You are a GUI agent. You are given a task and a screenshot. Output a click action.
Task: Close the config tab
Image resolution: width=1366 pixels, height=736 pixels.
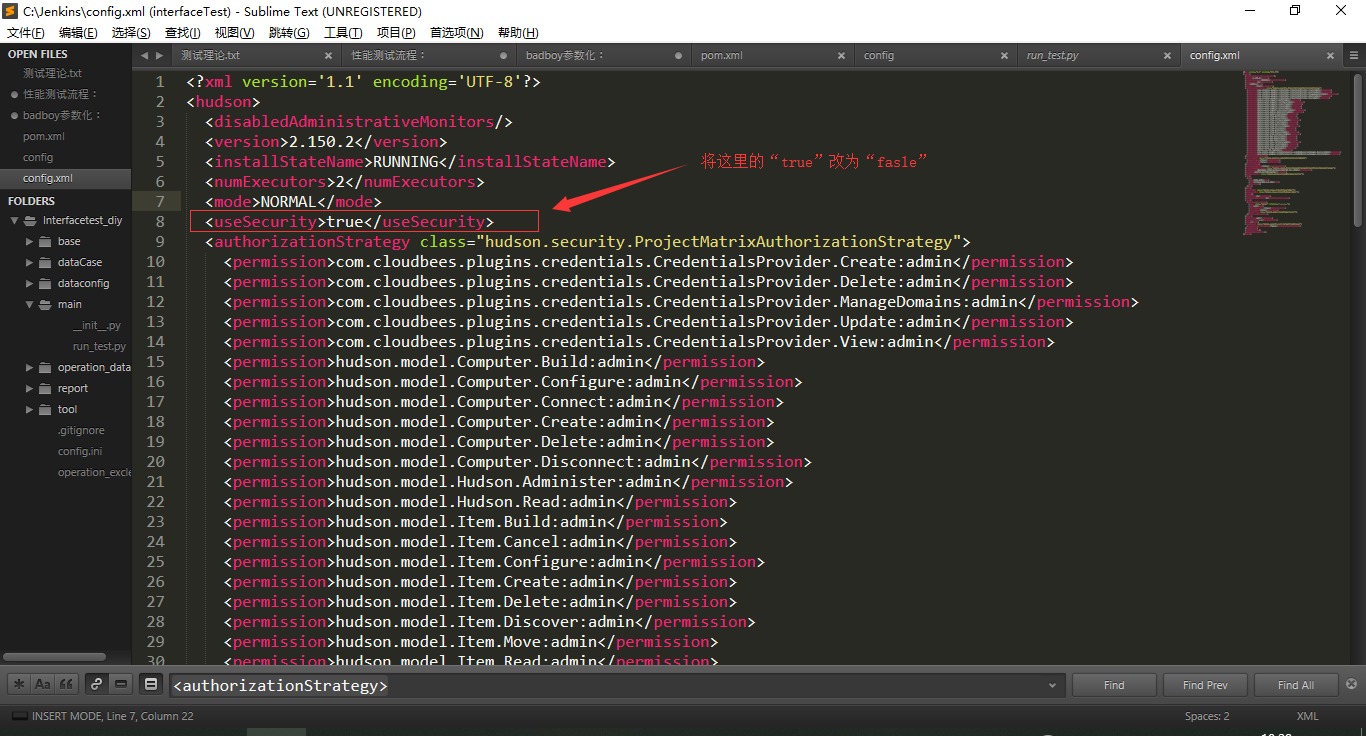click(1005, 56)
